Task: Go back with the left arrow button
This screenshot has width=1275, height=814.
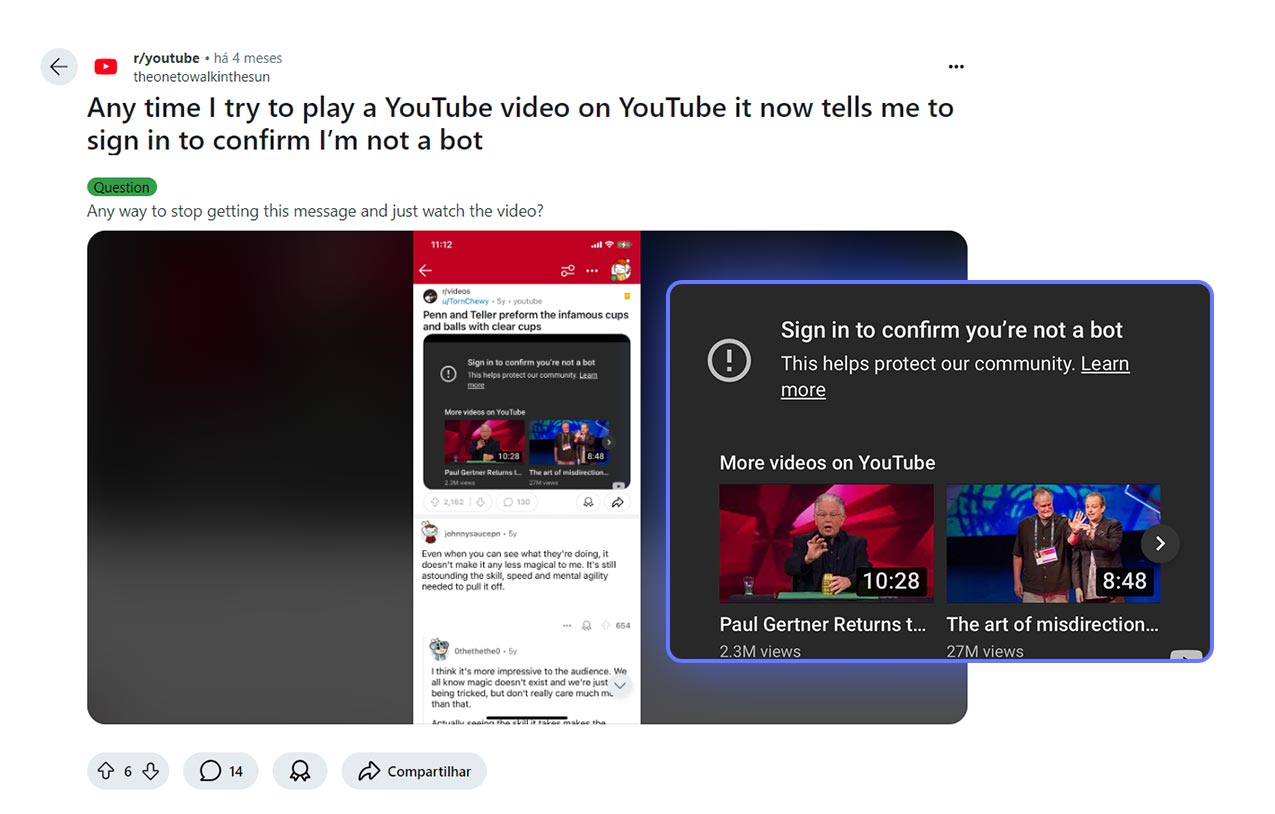Action: [x=59, y=67]
